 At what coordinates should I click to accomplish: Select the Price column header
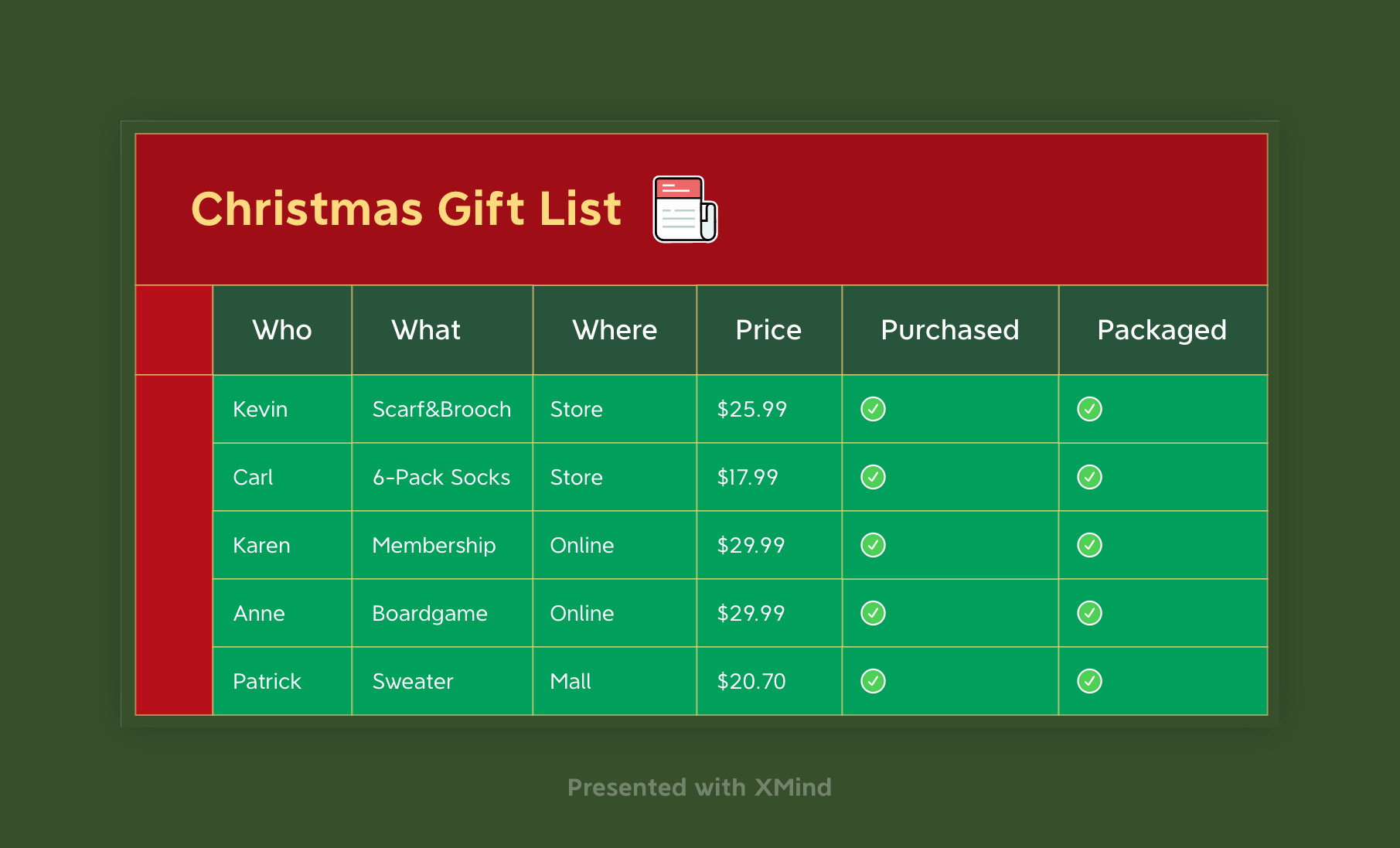[769, 330]
